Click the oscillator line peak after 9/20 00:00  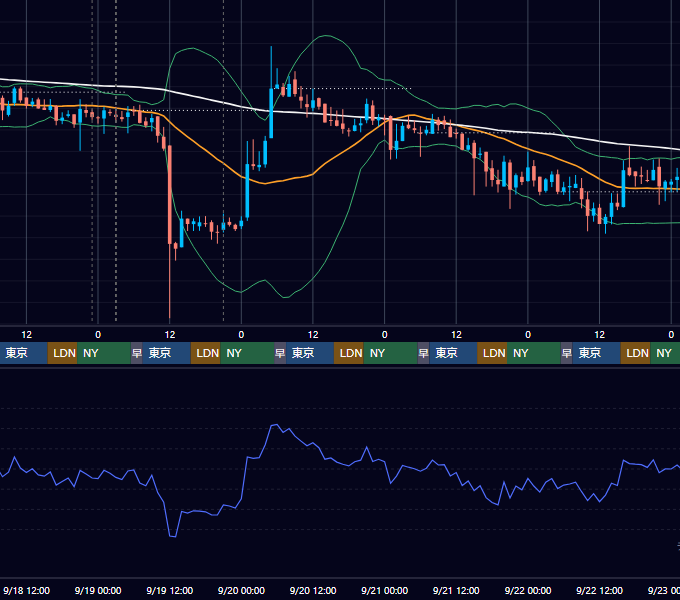[275, 425]
